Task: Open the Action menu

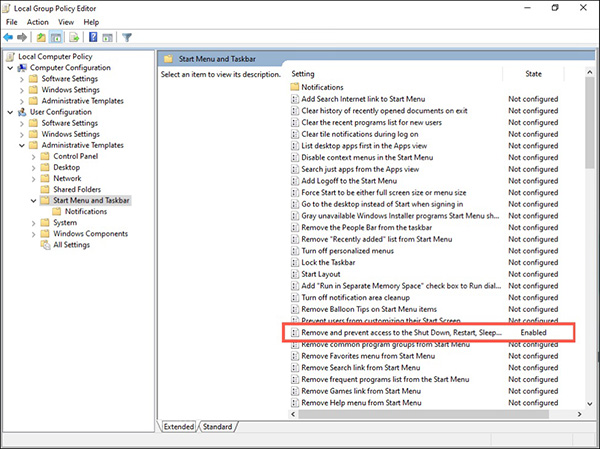Action: point(38,21)
